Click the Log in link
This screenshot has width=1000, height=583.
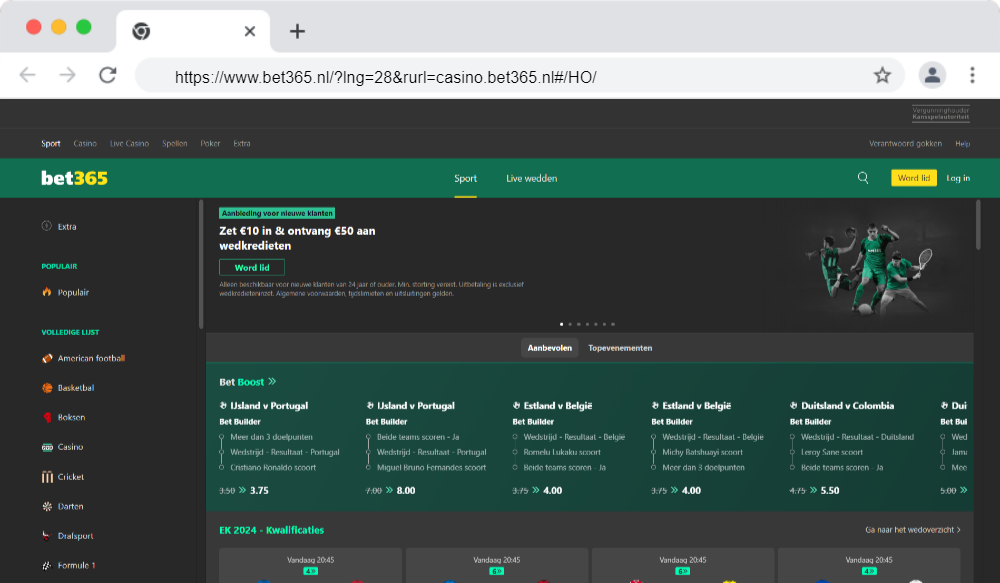coord(958,178)
